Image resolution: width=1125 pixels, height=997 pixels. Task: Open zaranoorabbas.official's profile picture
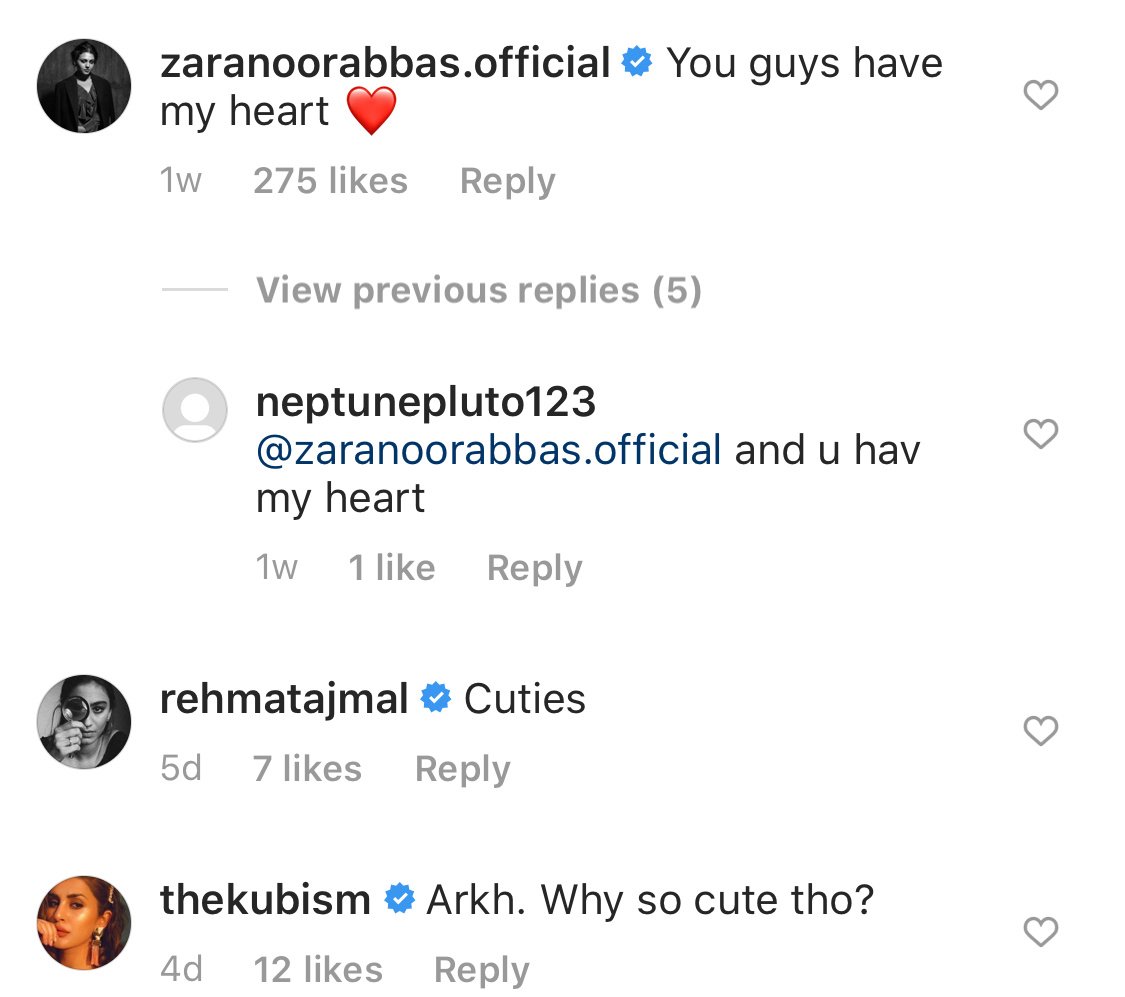[84, 86]
